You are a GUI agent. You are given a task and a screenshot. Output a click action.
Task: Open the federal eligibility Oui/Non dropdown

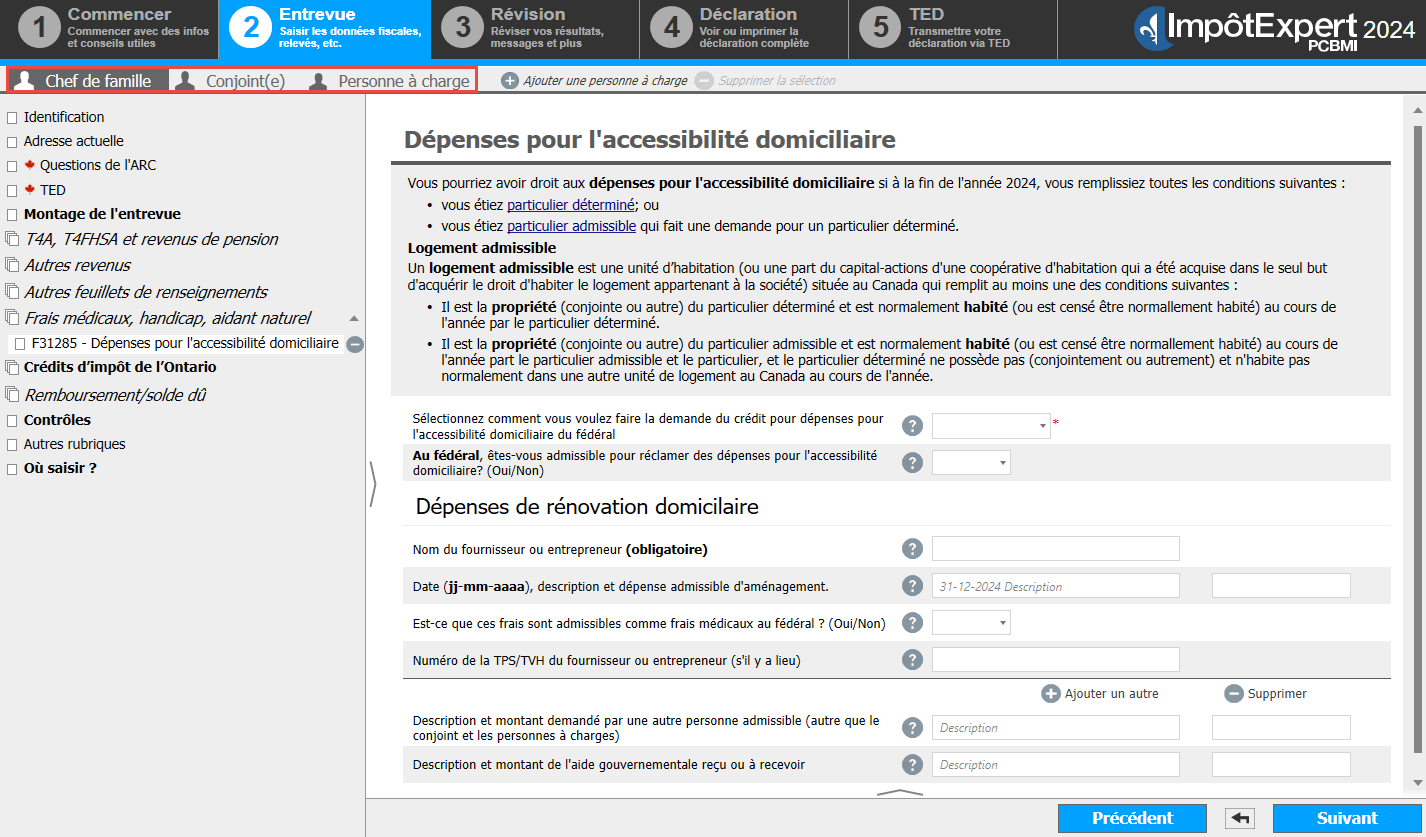[x=971, y=462]
